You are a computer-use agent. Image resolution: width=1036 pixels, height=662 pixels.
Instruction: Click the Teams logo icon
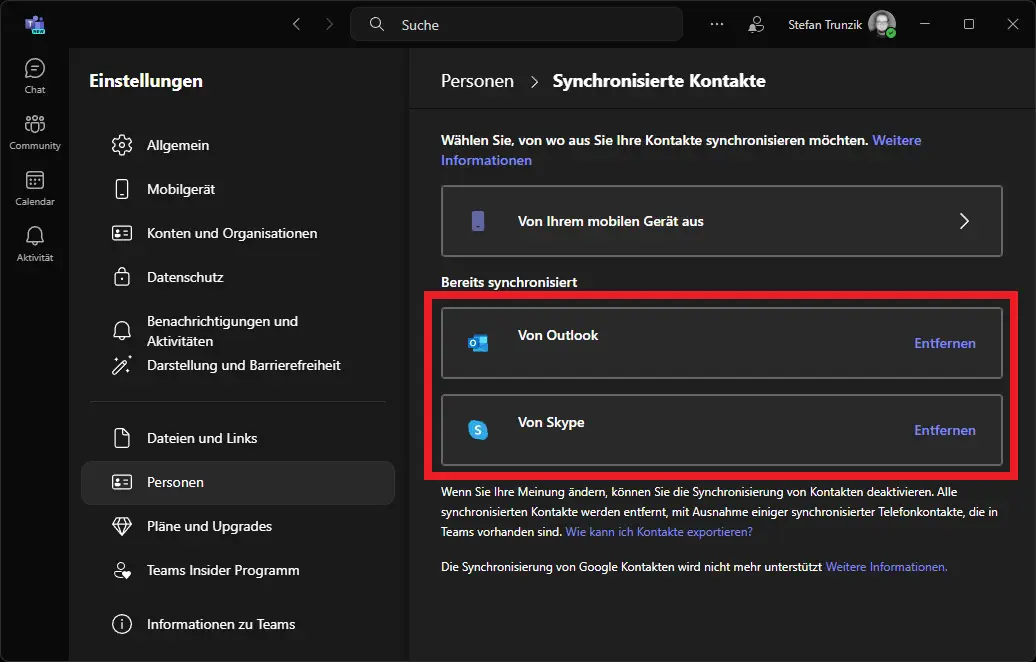34,25
